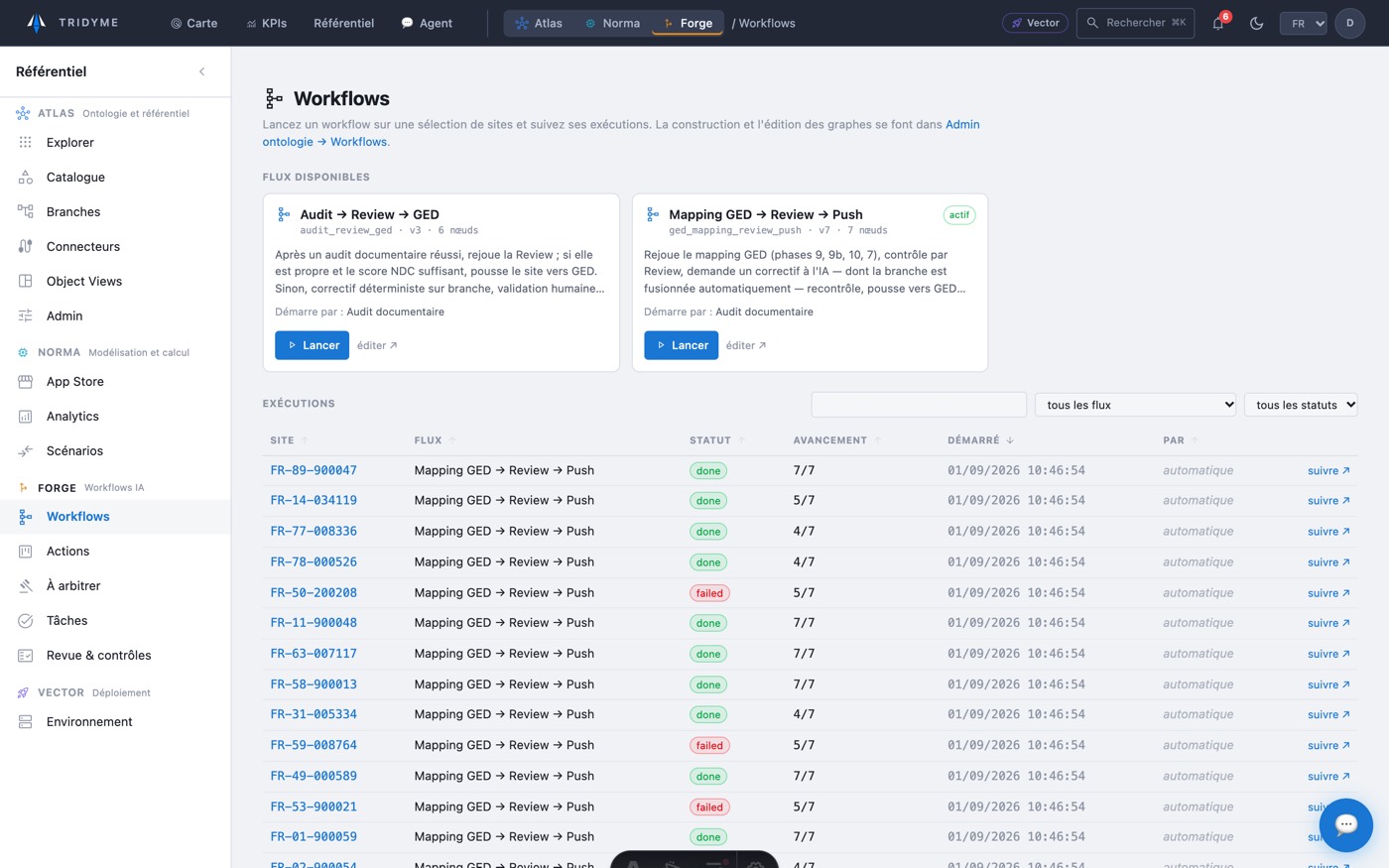Click the actif badge on Mapping GED card
Image resolution: width=1389 pixels, height=868 pixels.
tap(958, 215)
